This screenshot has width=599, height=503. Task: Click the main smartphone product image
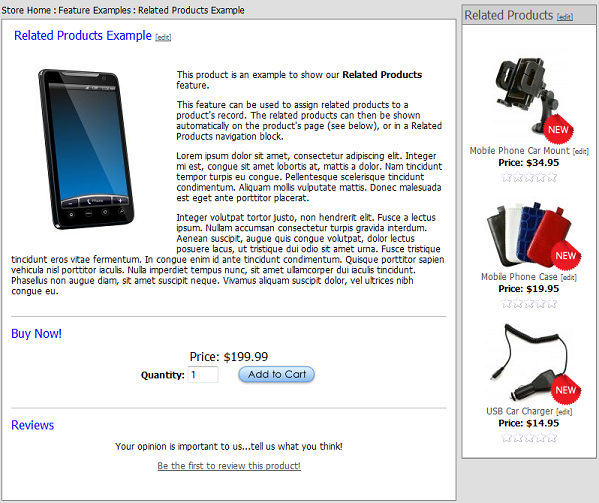pyautogui.click(x=86, y=149)
